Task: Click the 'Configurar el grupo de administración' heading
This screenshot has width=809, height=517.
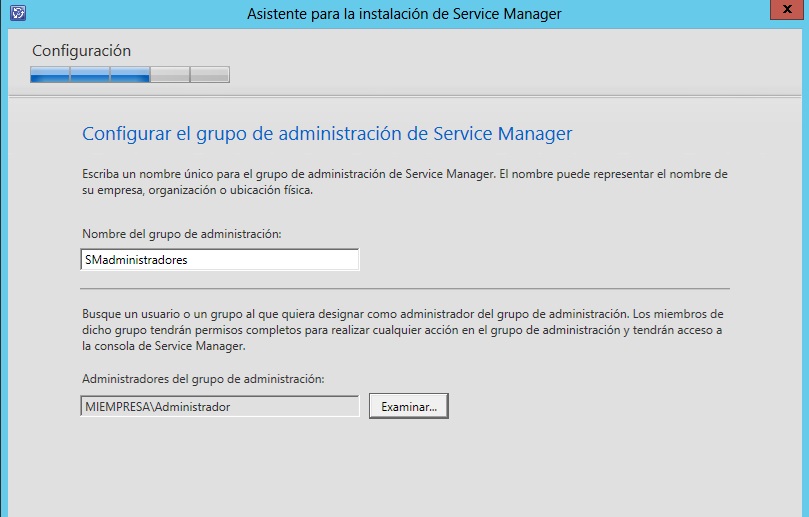Action: pos(327,133)
